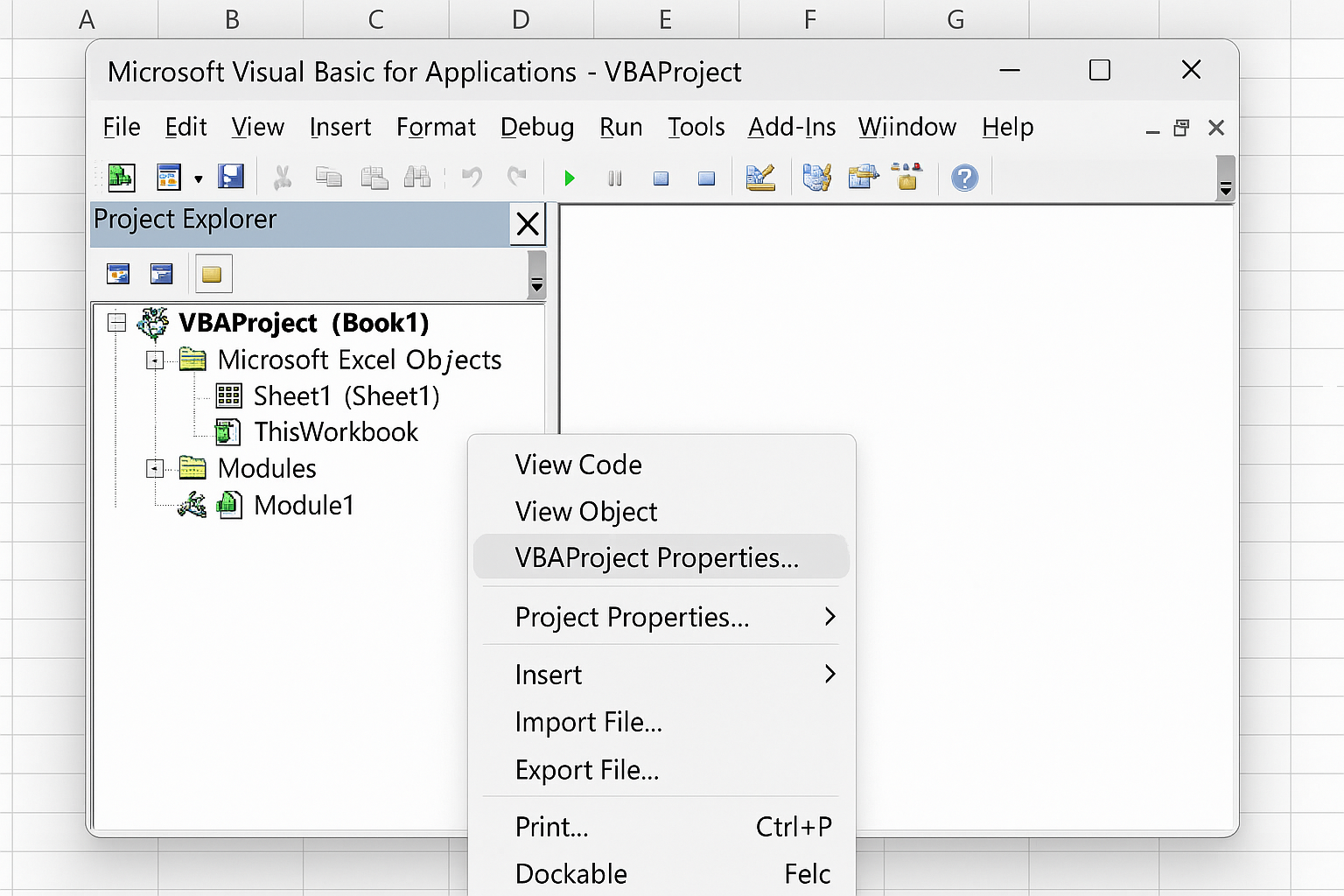The height and width of the screenshot is (896, 1344).
Task: Click the View Object icon in the Project Explorer toolbar
Action: 162,274
